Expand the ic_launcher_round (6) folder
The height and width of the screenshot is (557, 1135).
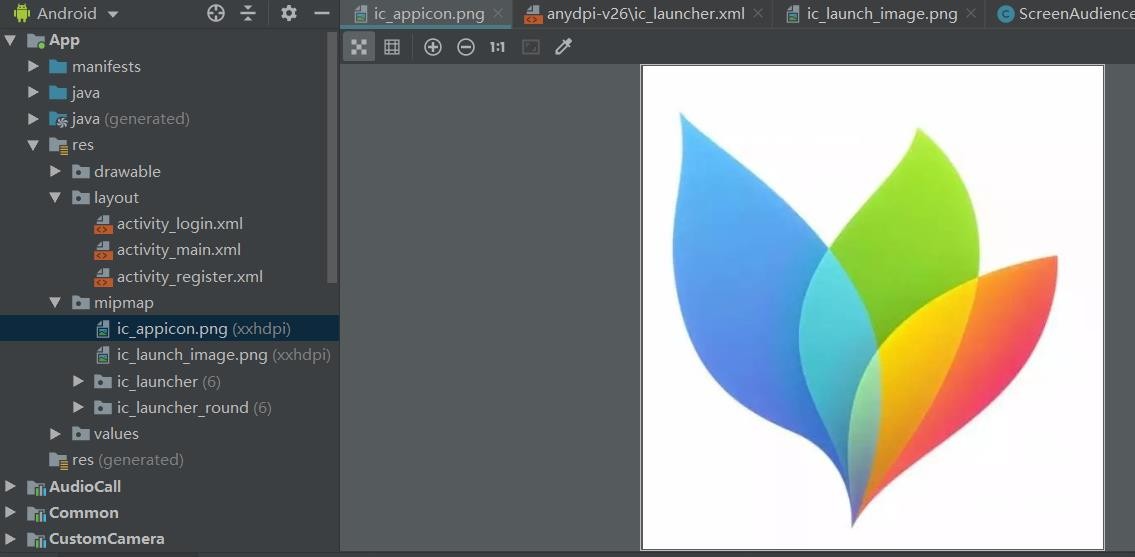tap(78, 407)
